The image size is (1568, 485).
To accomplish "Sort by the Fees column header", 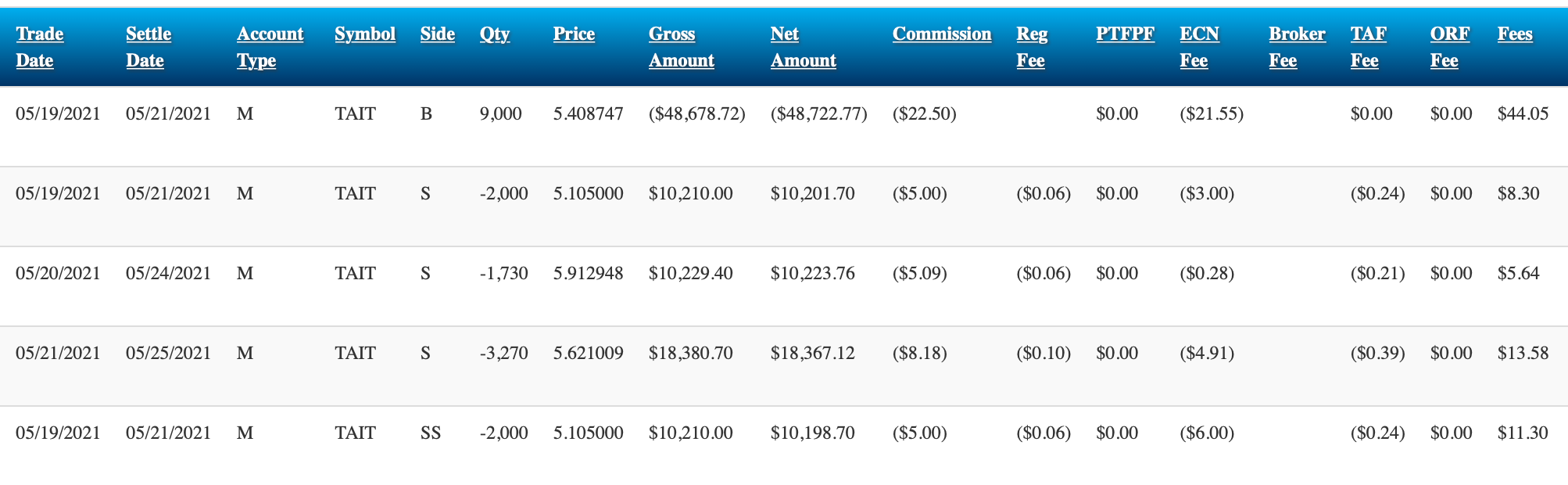I will [x=1515, y=34].
